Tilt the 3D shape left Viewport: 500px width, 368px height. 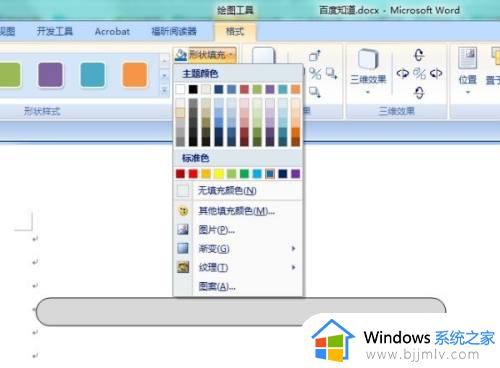point(403,73)
